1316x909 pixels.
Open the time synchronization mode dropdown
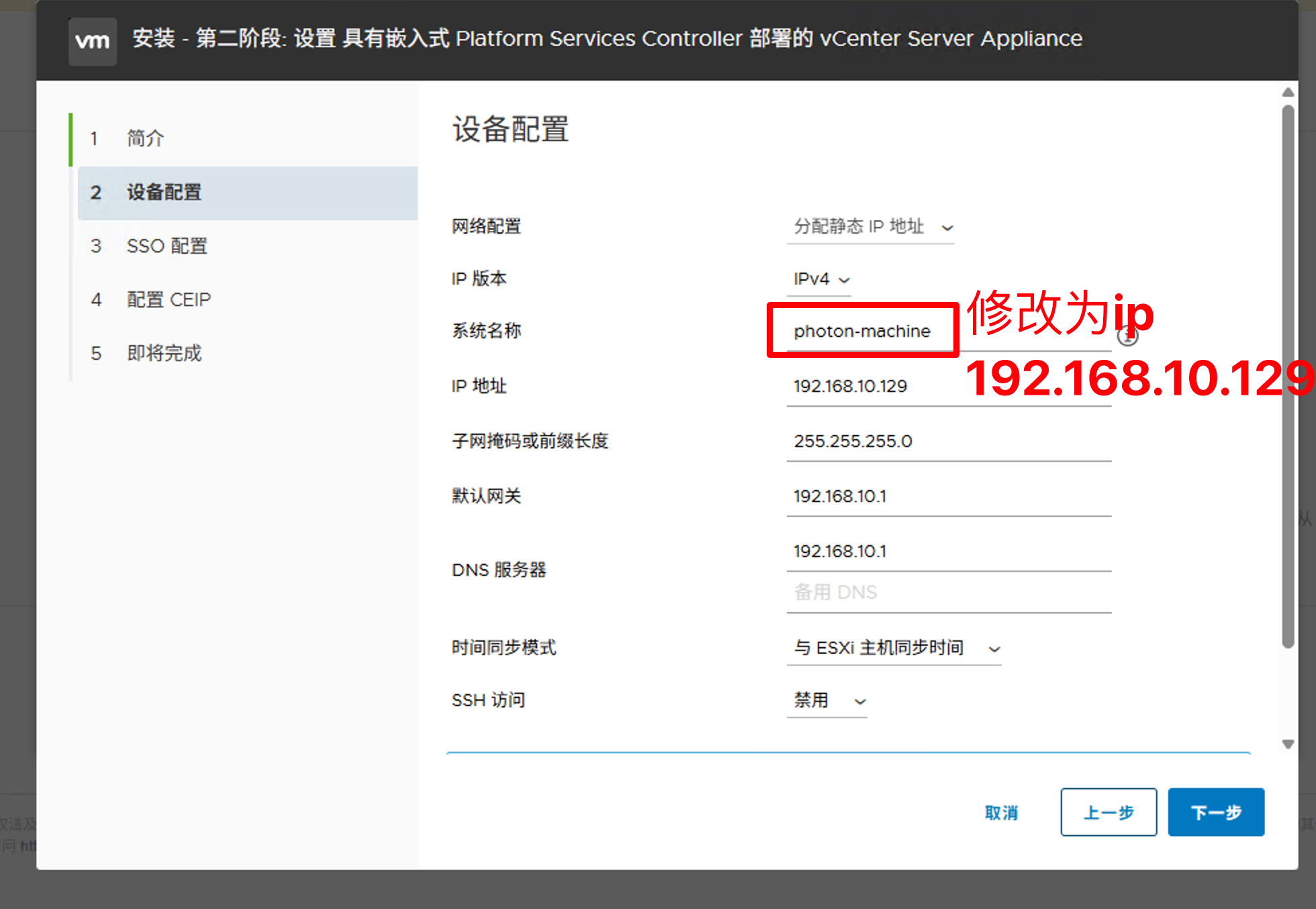tap(894, 648)
